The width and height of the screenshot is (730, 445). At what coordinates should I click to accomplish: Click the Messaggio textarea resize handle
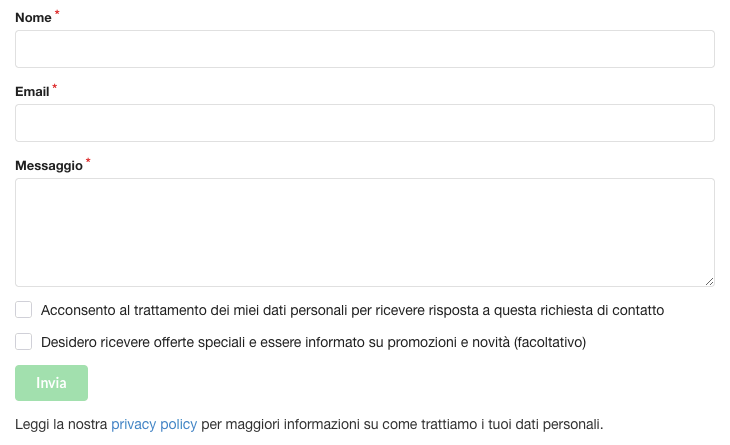pos(709,281)
